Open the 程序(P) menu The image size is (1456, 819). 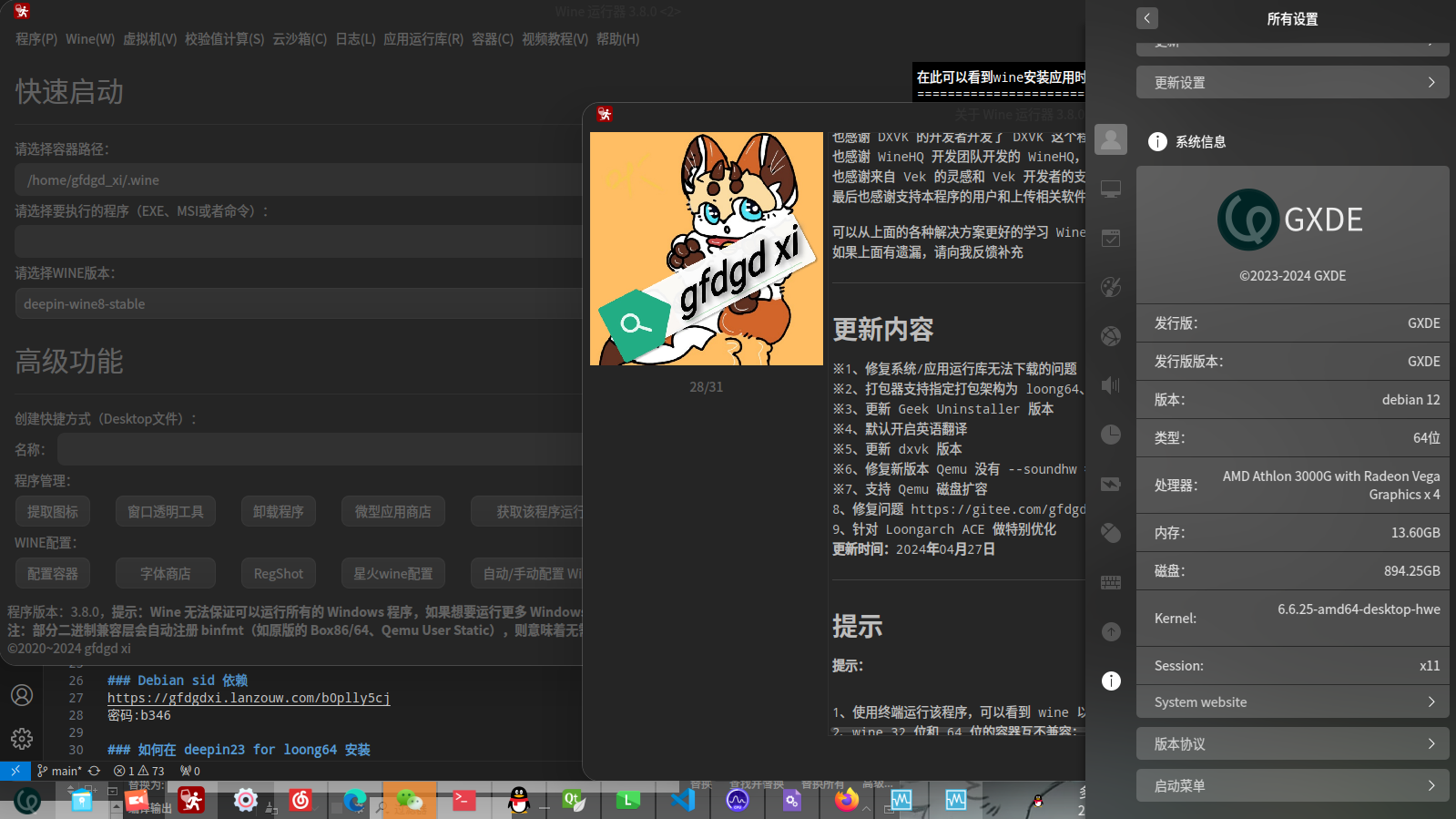(36, 39)
